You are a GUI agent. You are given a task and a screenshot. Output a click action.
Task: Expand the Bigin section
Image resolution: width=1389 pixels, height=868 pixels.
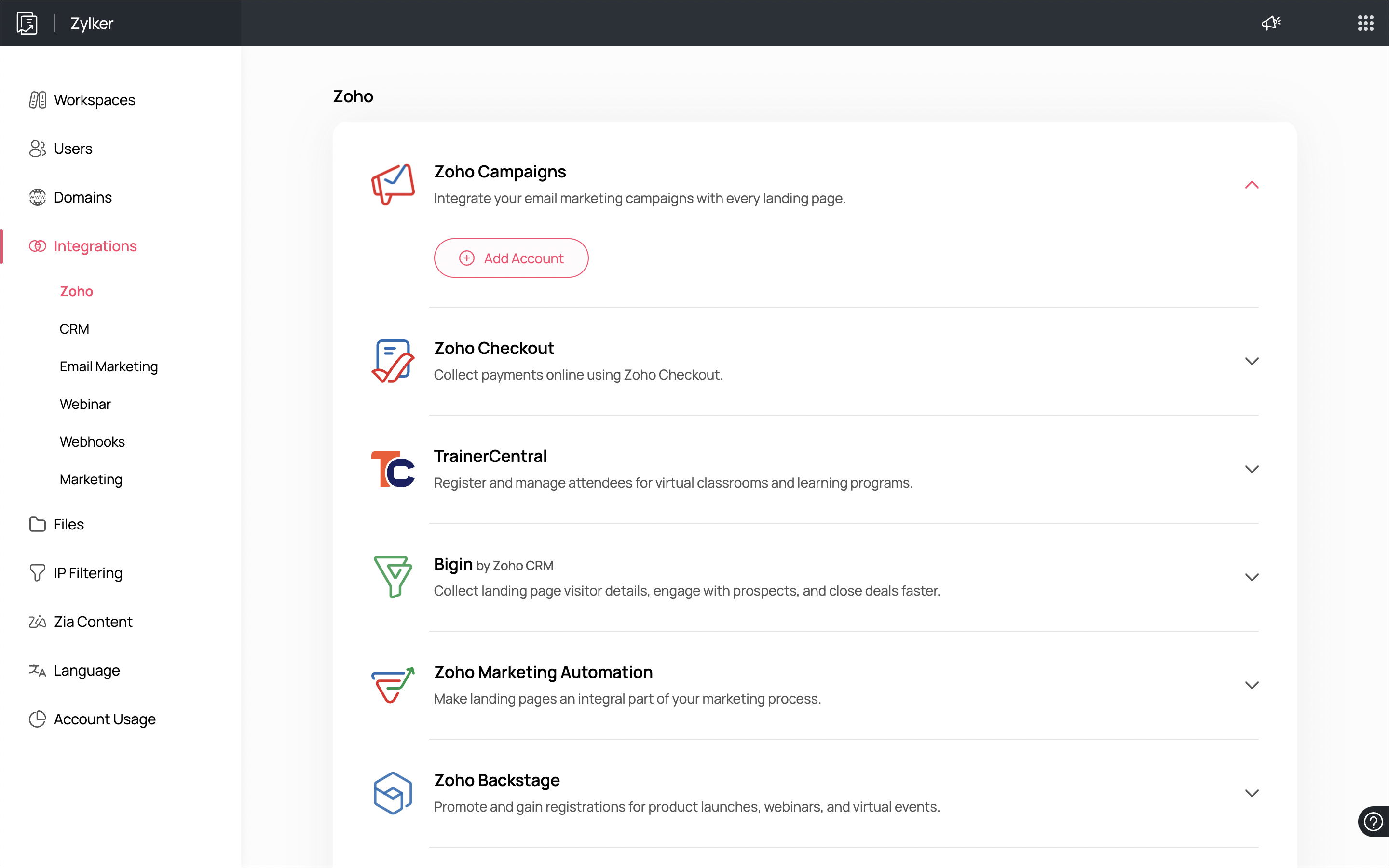[1252, 577]
